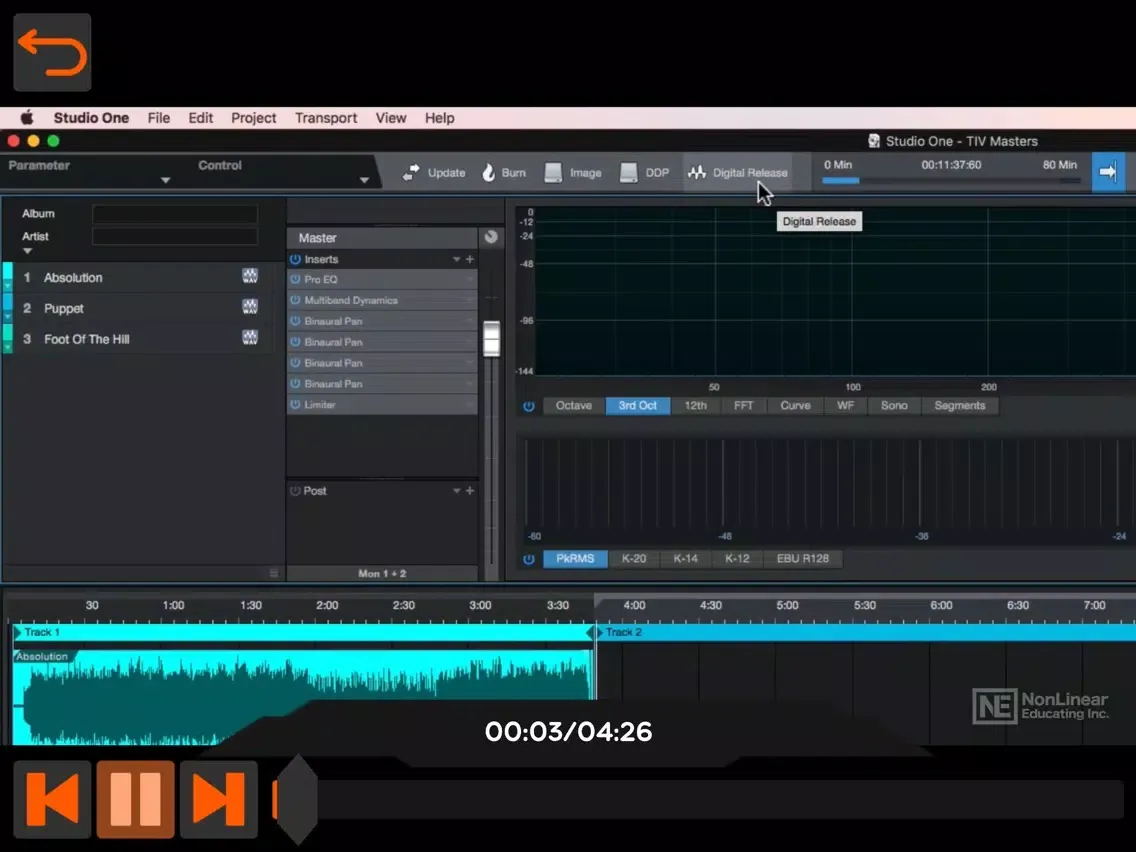Viewport: 1136px width, 852px height.
Task: Bypass the Limiter insert
Action: [x=295, y=404]
